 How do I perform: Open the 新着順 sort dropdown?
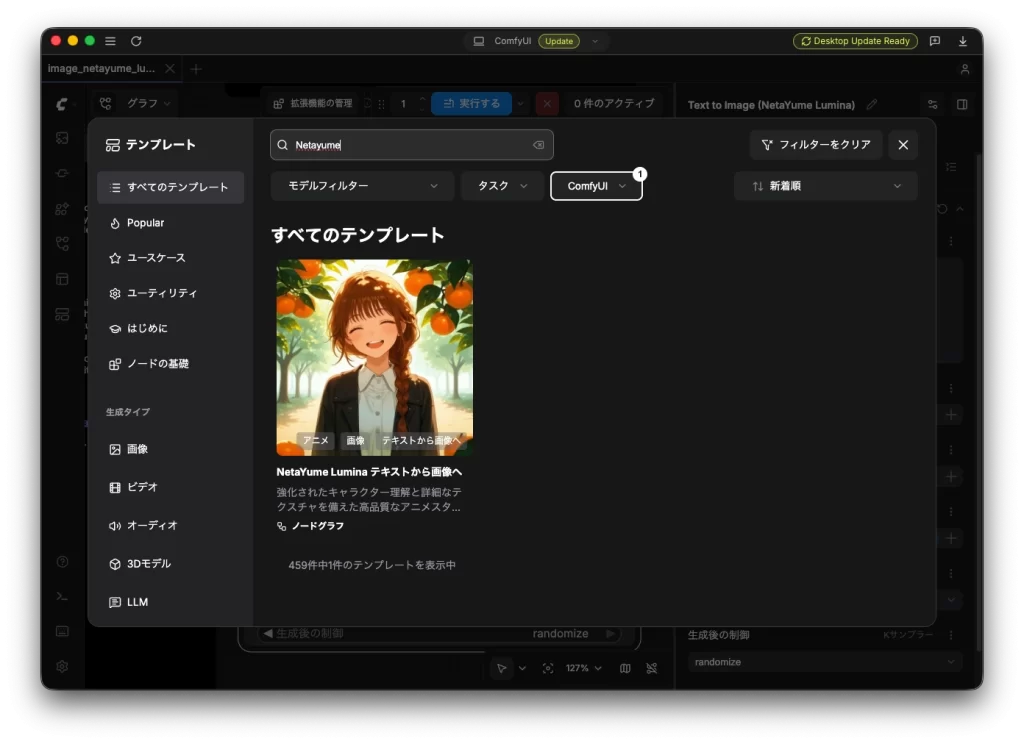[825, 186]
